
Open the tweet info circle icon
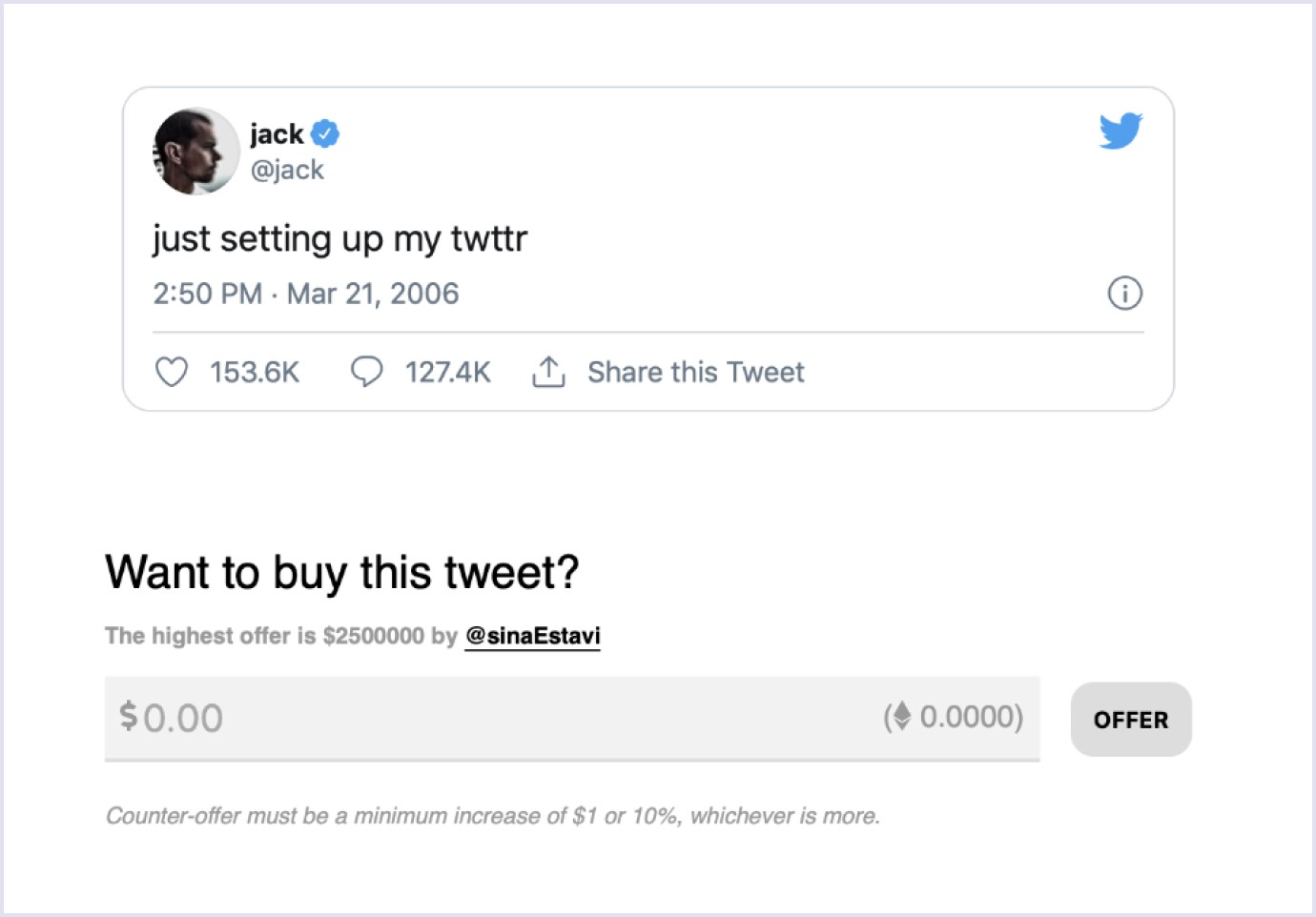pos(1125,293)
